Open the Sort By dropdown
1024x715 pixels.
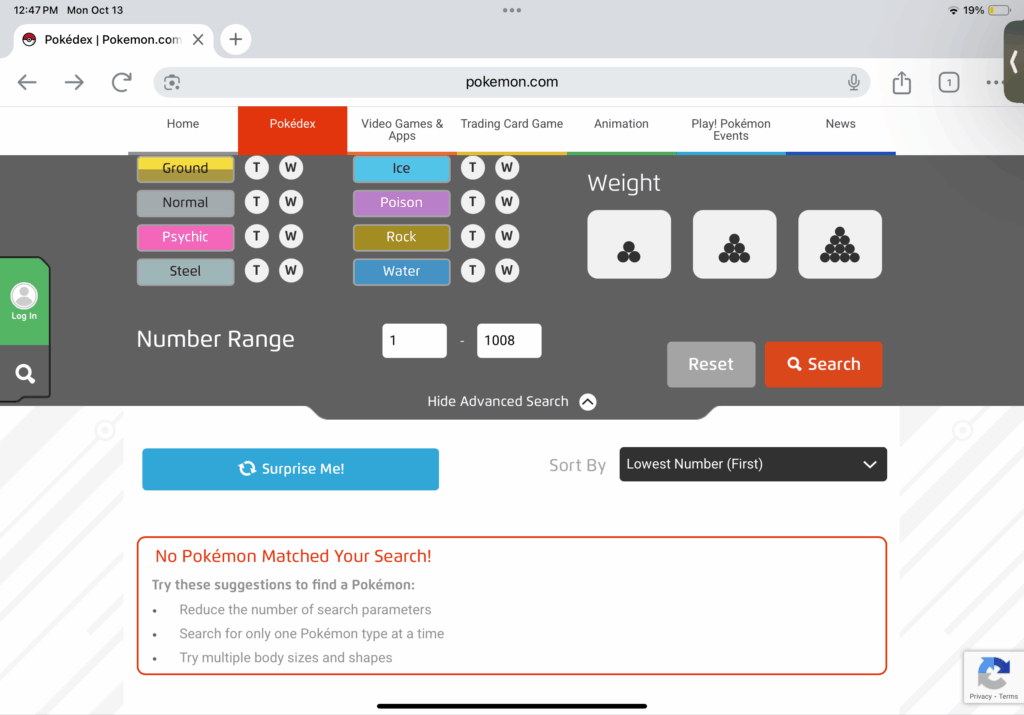[753, 464]
